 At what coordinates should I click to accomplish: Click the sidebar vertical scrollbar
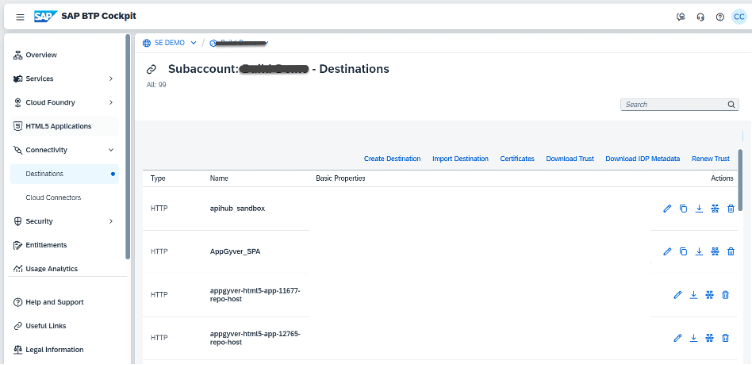(128, 146)
